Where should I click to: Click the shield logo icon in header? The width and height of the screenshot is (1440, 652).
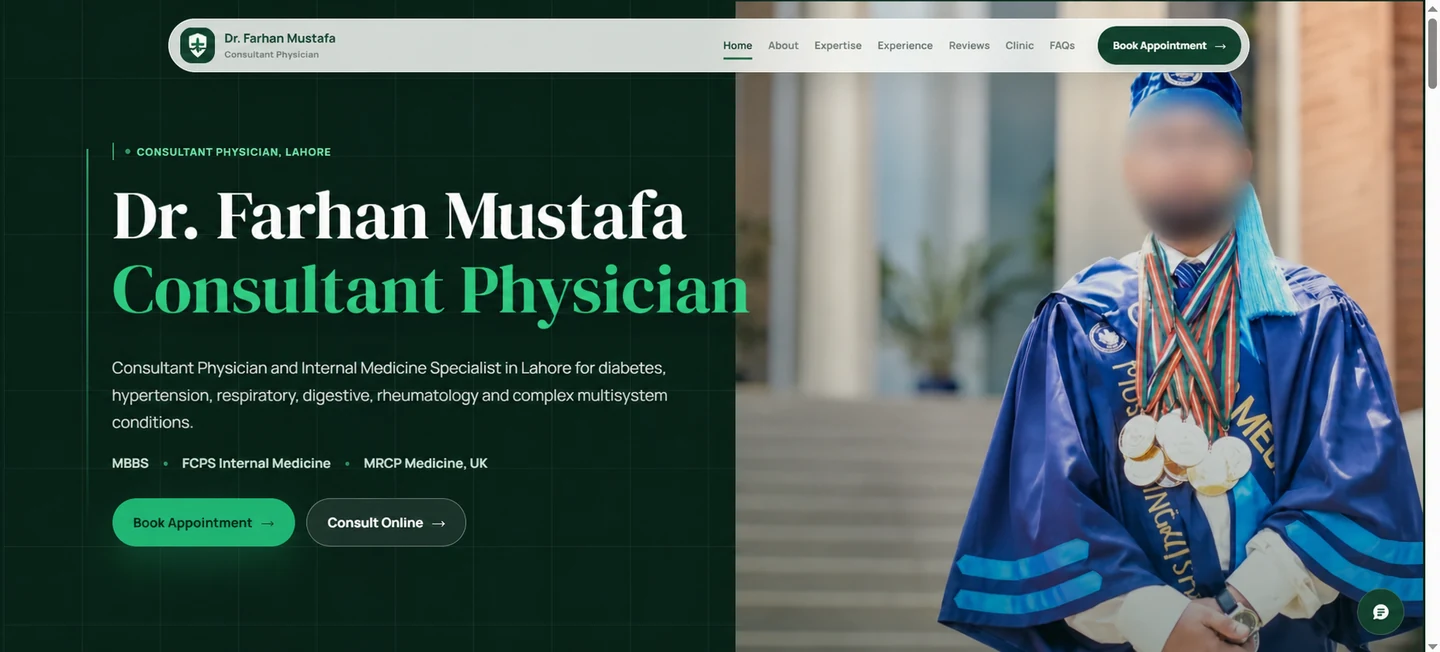click(197, 45)
